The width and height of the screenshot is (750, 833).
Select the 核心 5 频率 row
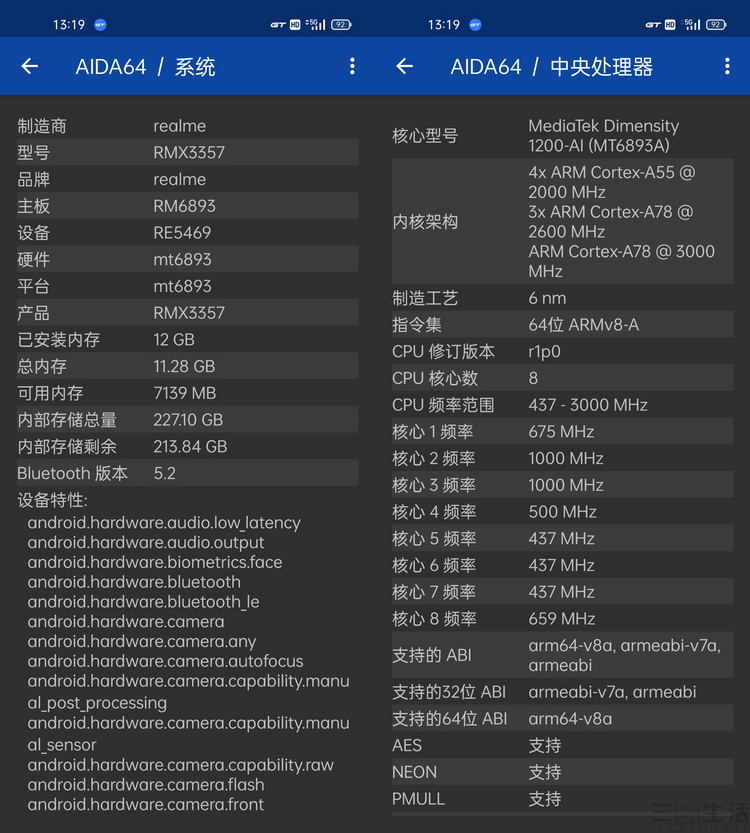click(562, 538)
